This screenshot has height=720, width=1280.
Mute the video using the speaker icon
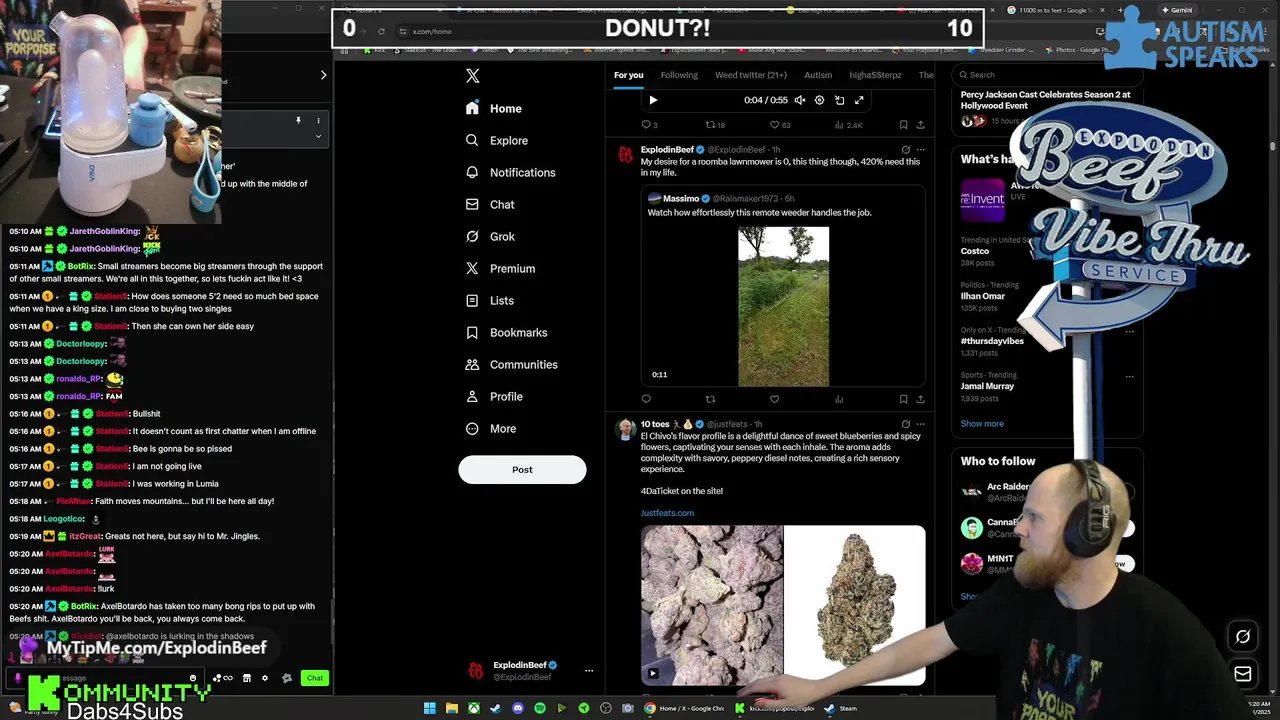(x=799, y=100)
